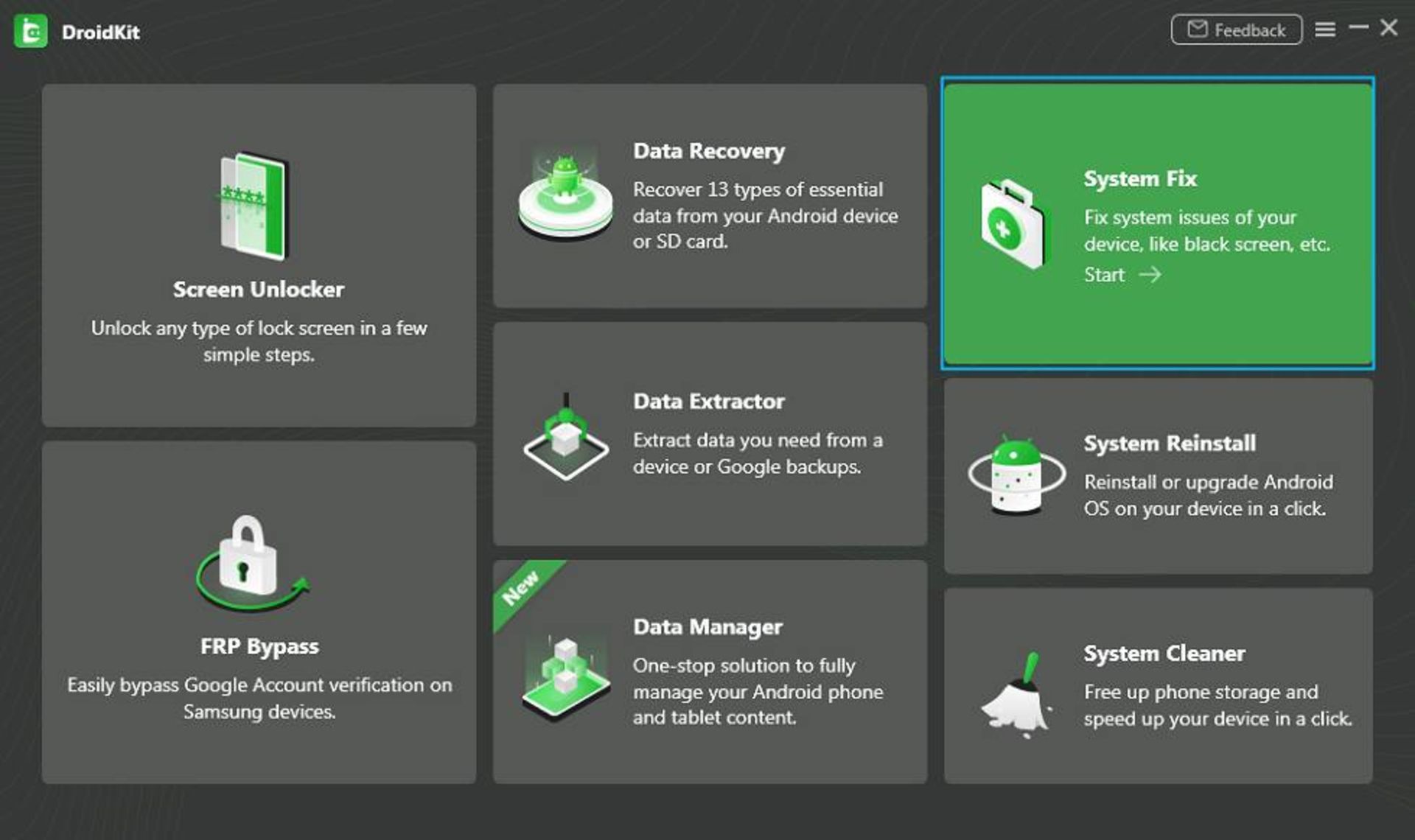Open the Feedback button
This screenshot has width=1415, height=840.
click(x=1236, y=30)
